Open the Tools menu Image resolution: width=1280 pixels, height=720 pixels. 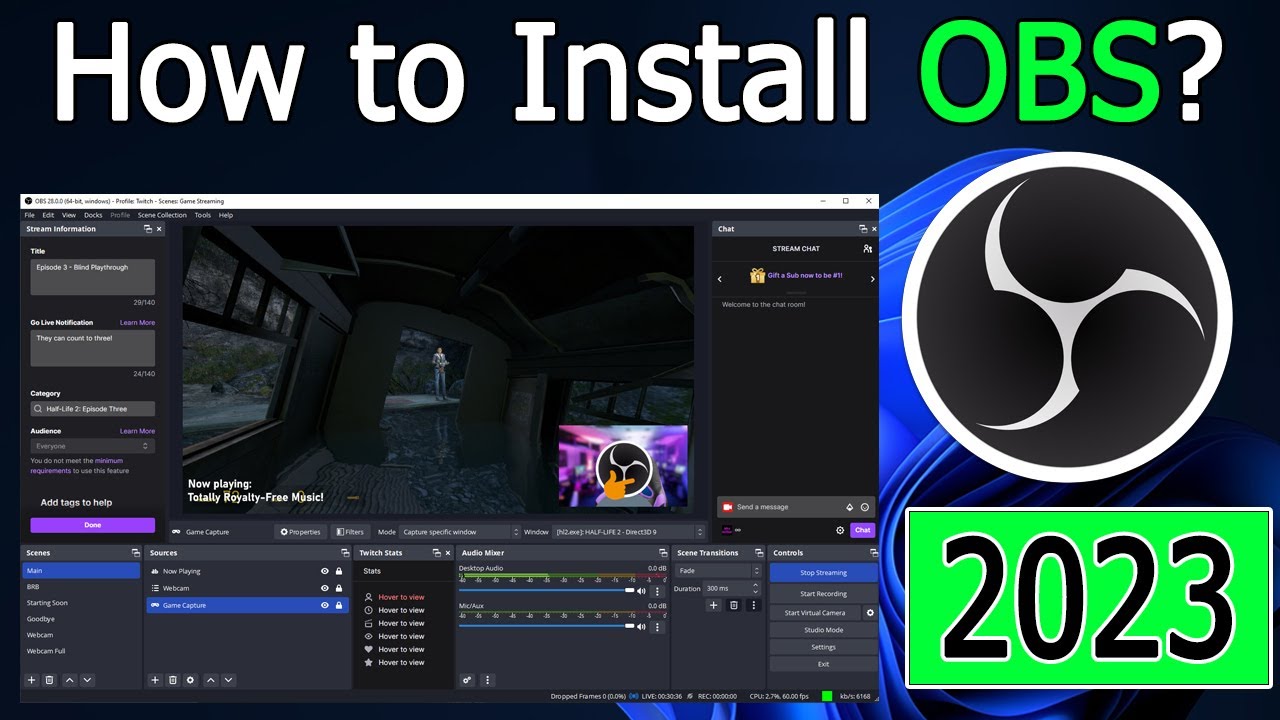click(x=203, y=215)
